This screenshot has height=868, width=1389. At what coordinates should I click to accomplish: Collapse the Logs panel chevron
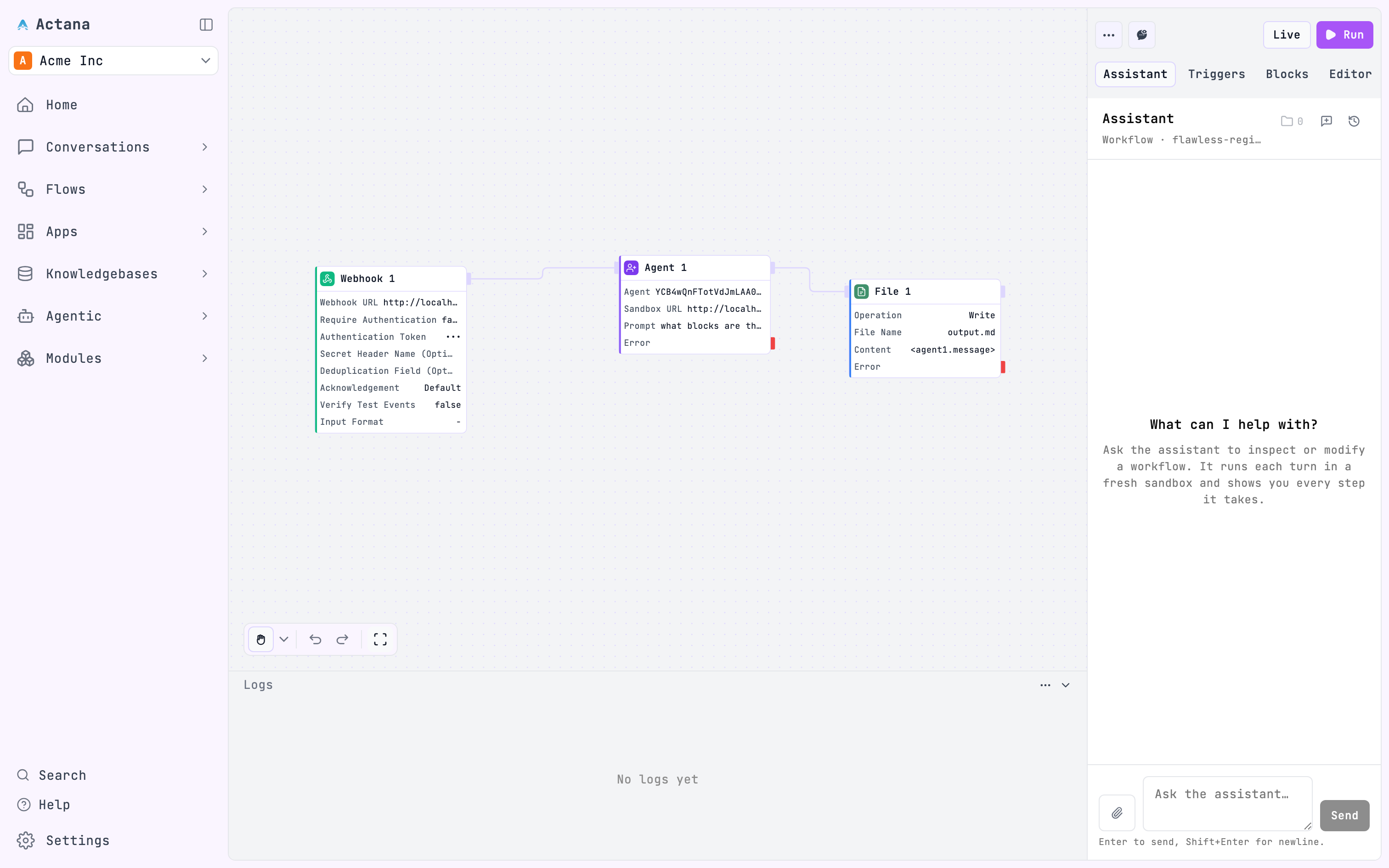coord(1066,685)
